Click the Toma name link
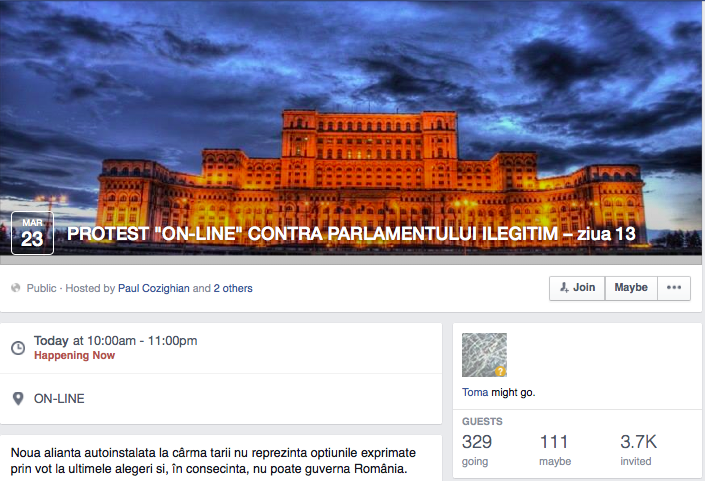Viewport: 705px width, 481px height. pyautogui.click(x=475, y=392)
